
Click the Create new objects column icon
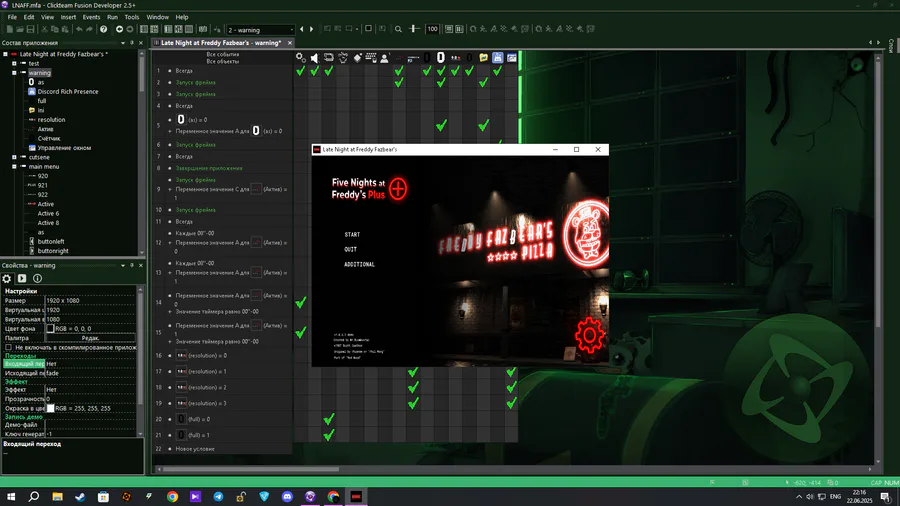point(357,57)
